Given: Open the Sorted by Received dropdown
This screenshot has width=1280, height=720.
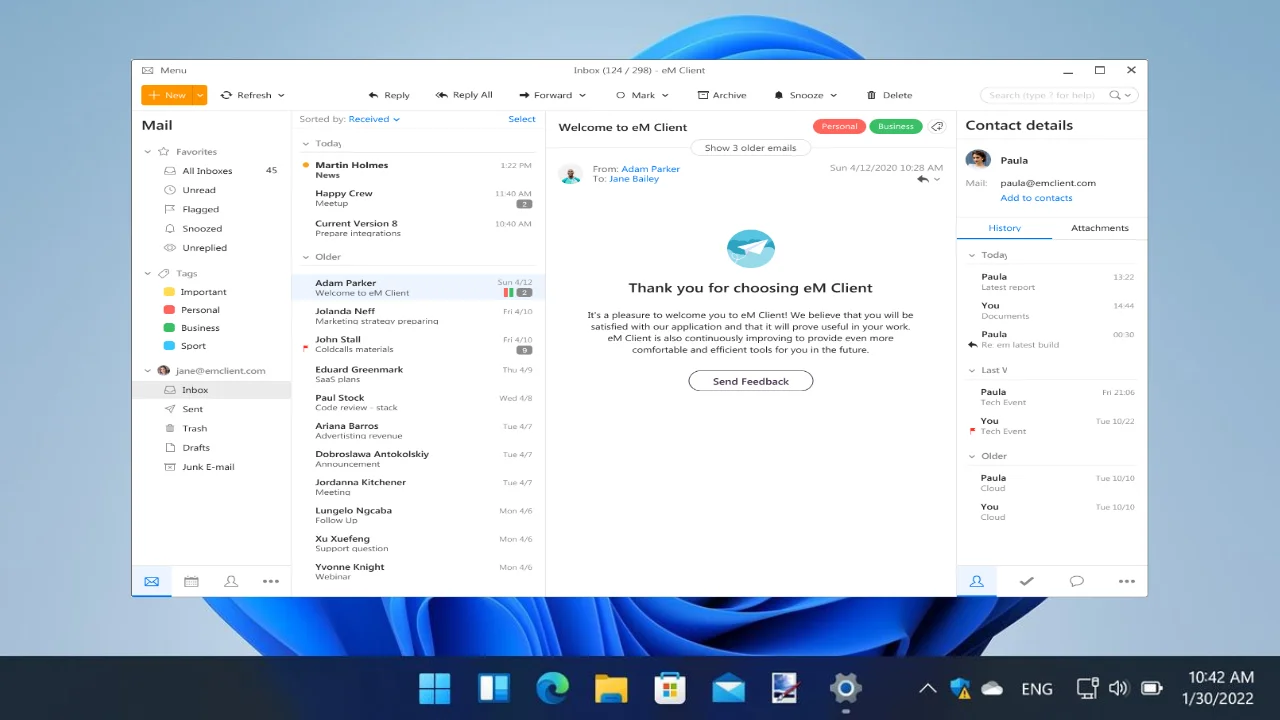Looking at the screenshot, I should click(x=374, y=119).
